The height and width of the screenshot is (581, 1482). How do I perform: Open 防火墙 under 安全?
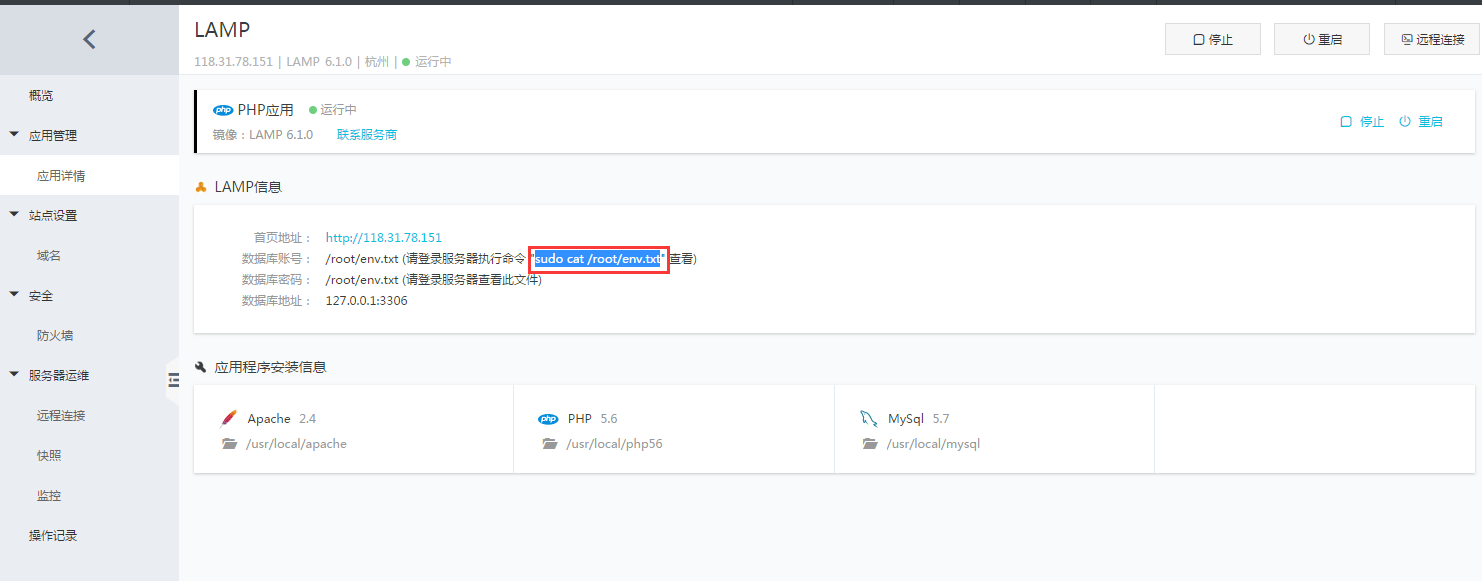tap(55, 336)
